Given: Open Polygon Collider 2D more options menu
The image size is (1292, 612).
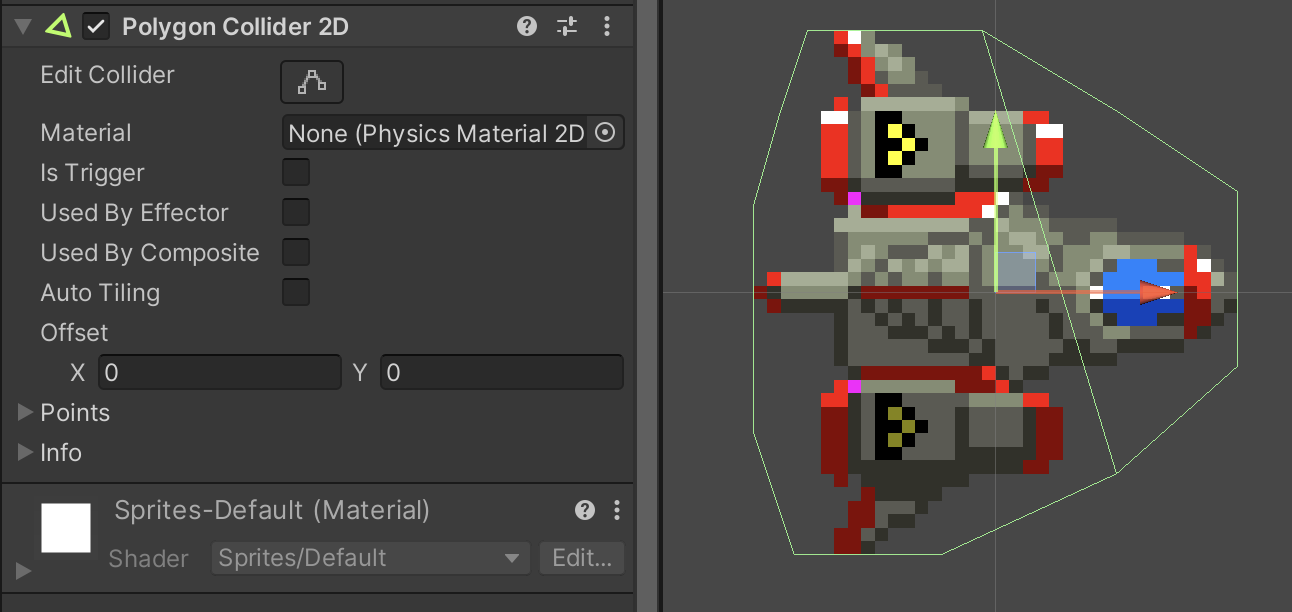Looking at the screenshot, I should click(x=607, y=27).
